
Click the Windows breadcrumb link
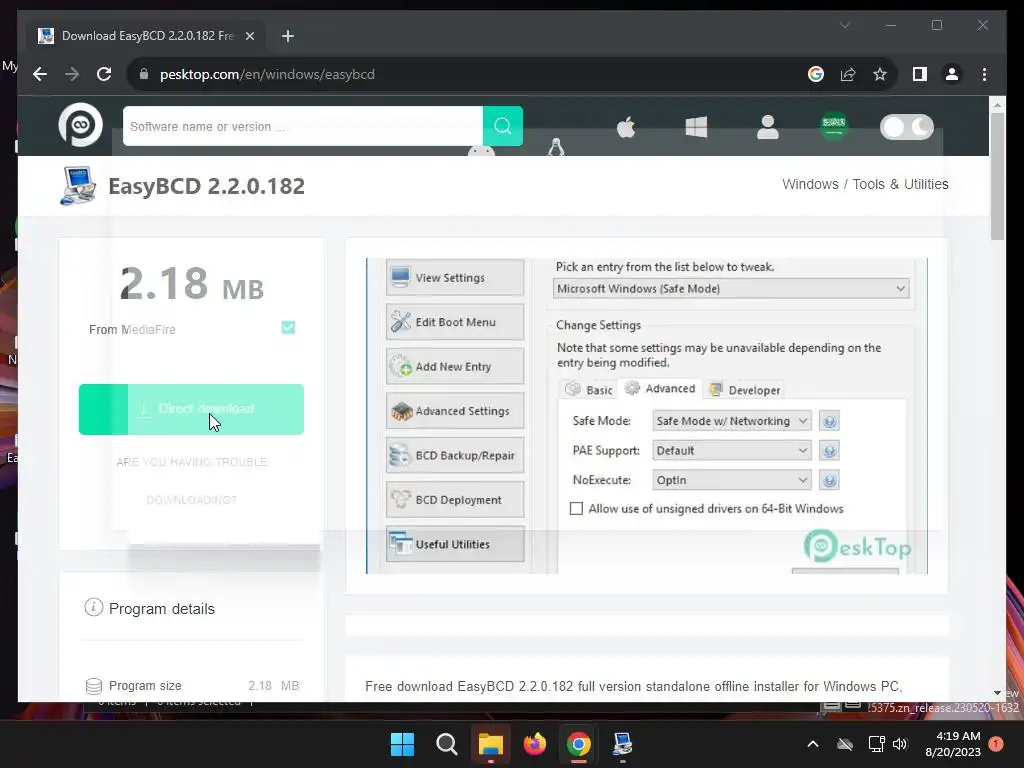(x=810, y=184)
